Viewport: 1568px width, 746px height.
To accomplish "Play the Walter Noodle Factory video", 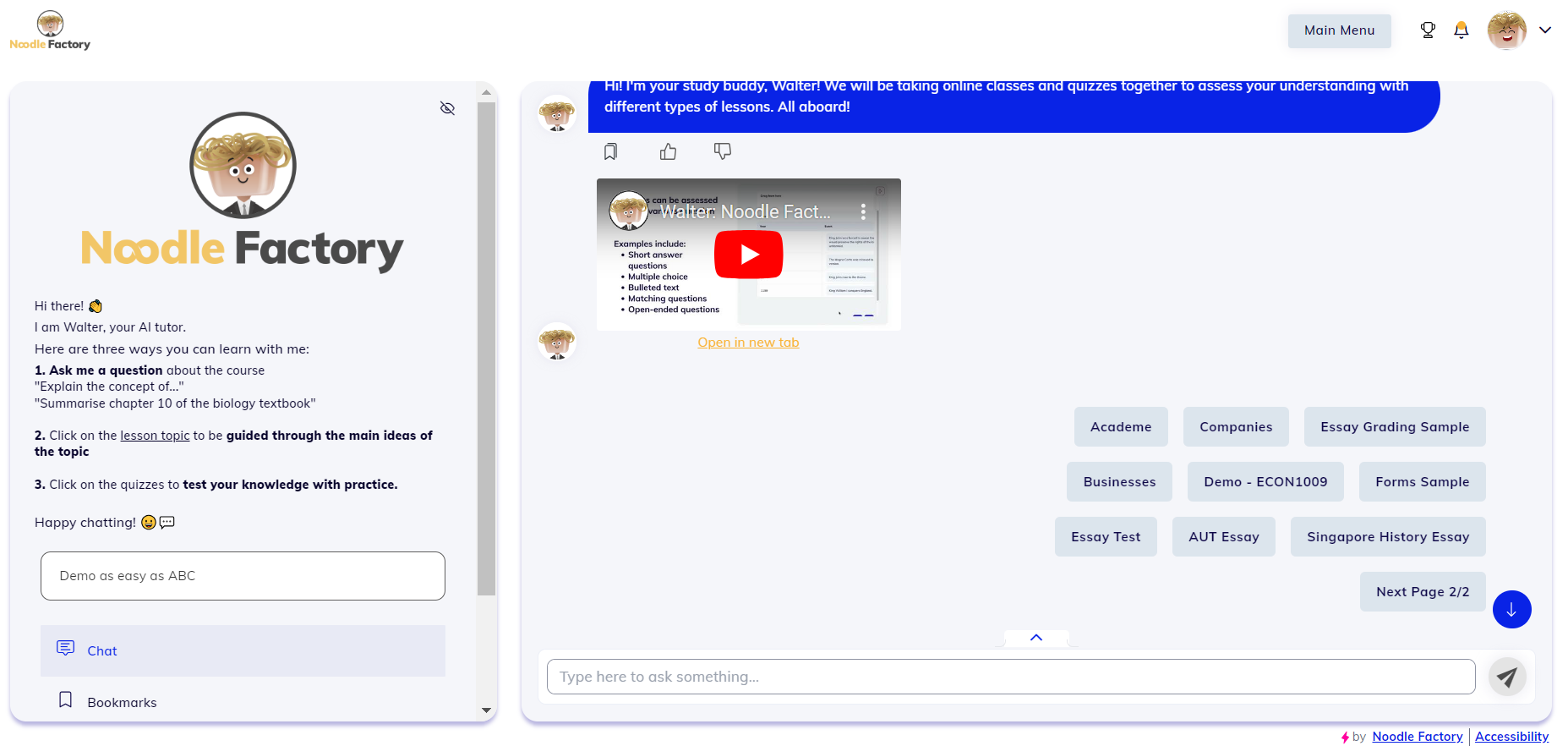I will click(749, 255).
